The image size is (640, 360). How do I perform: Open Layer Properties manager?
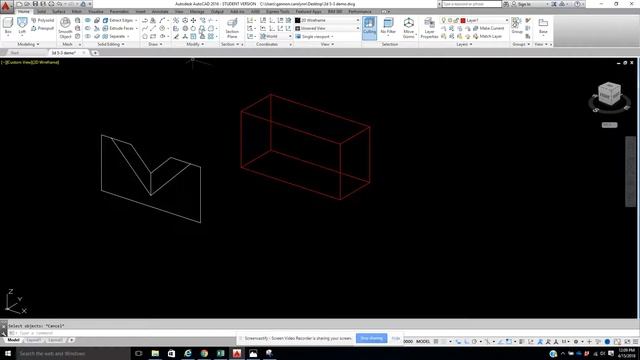pyautogui.click(x=429, y=28)
